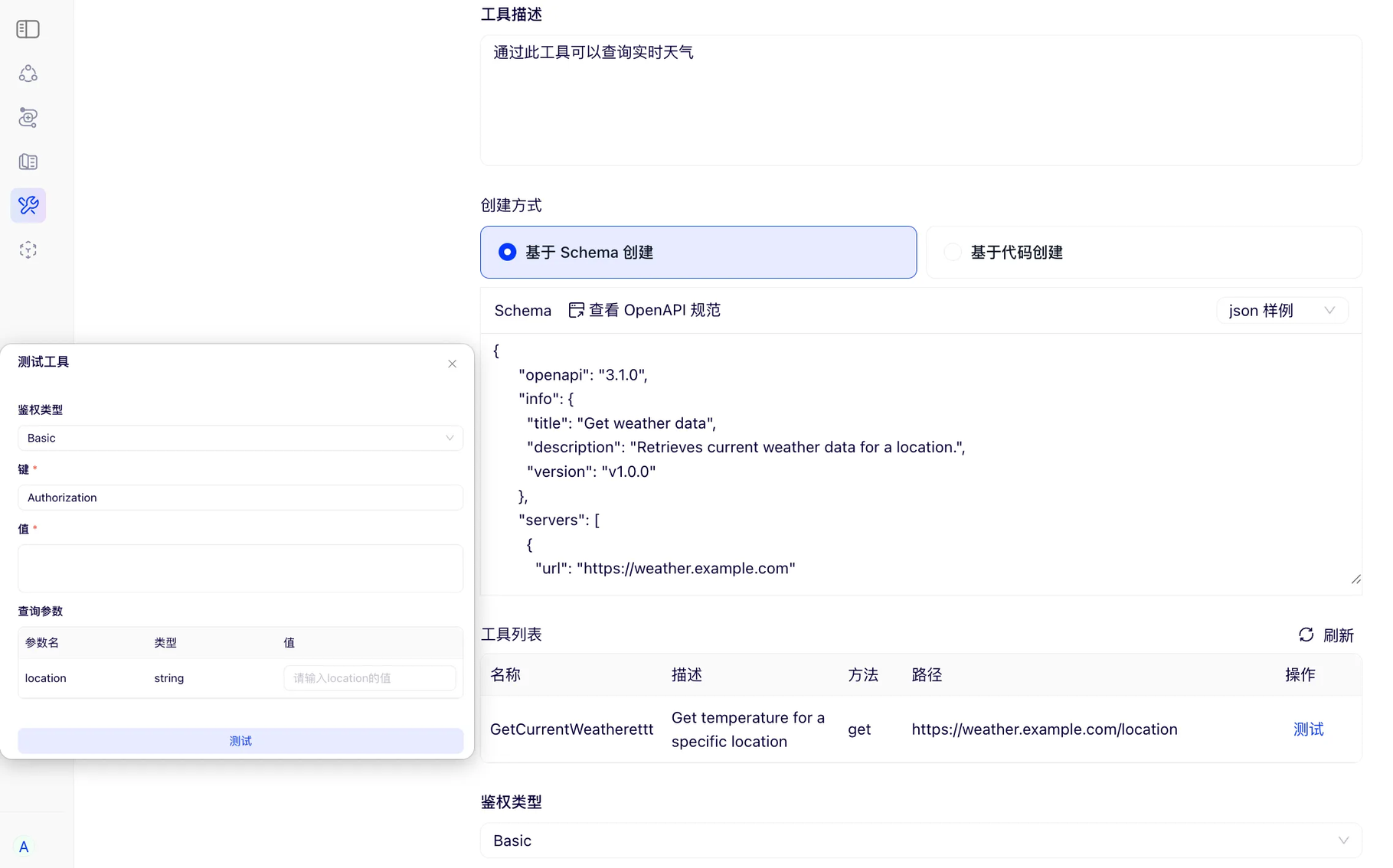Select the 基于 Schema 创建 radio option
The image size is (1393, 868).
(x=507, y=252)
